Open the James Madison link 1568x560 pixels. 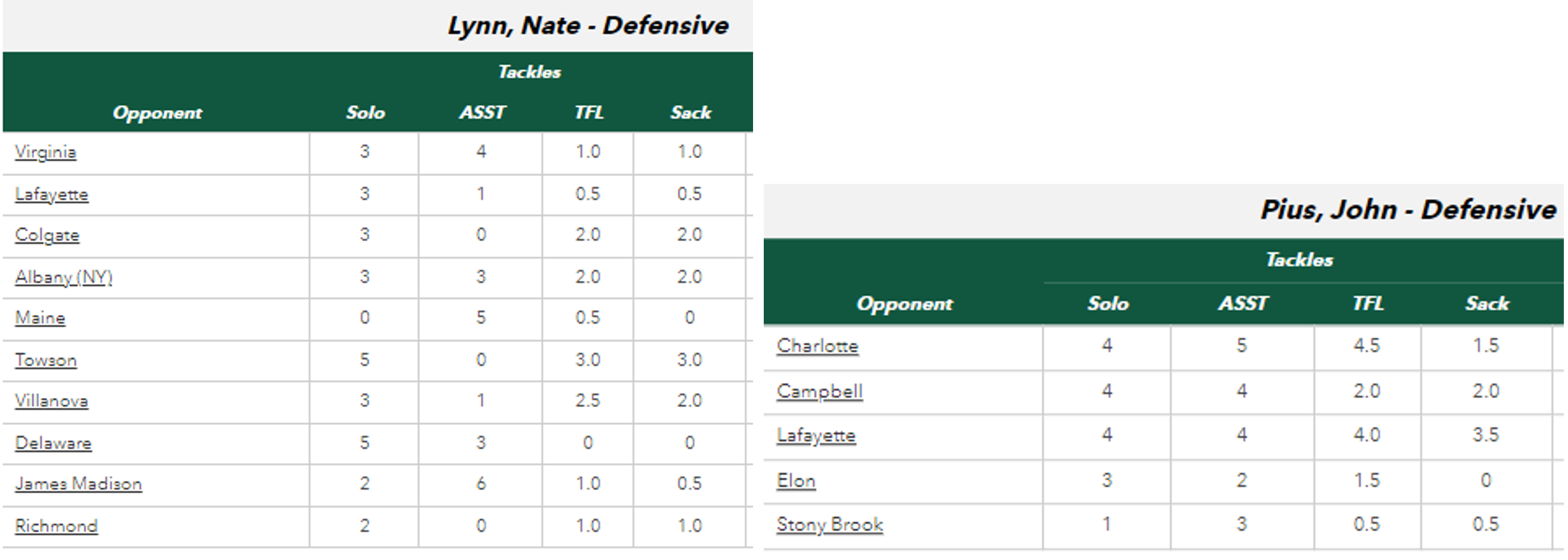click(79, 483)
